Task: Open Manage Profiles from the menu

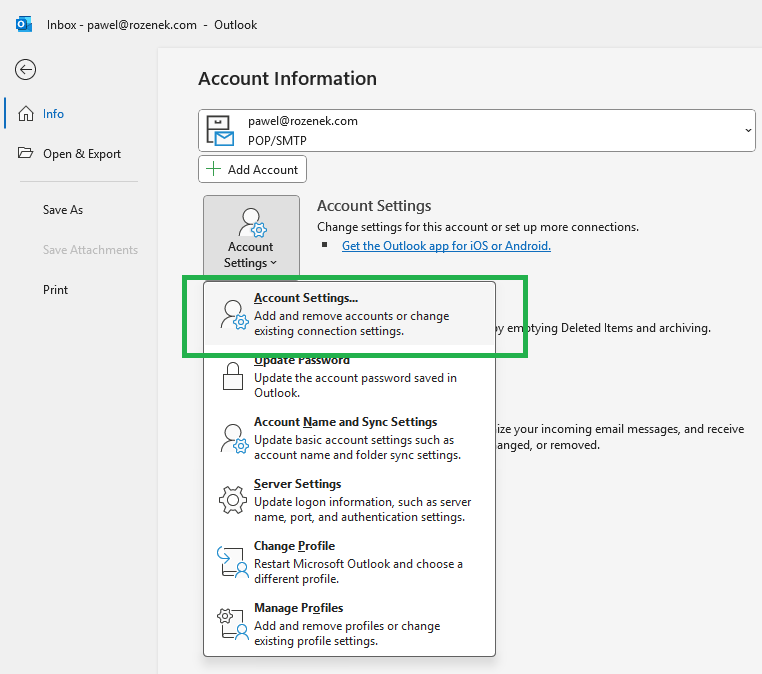Action: pos(349,624)
